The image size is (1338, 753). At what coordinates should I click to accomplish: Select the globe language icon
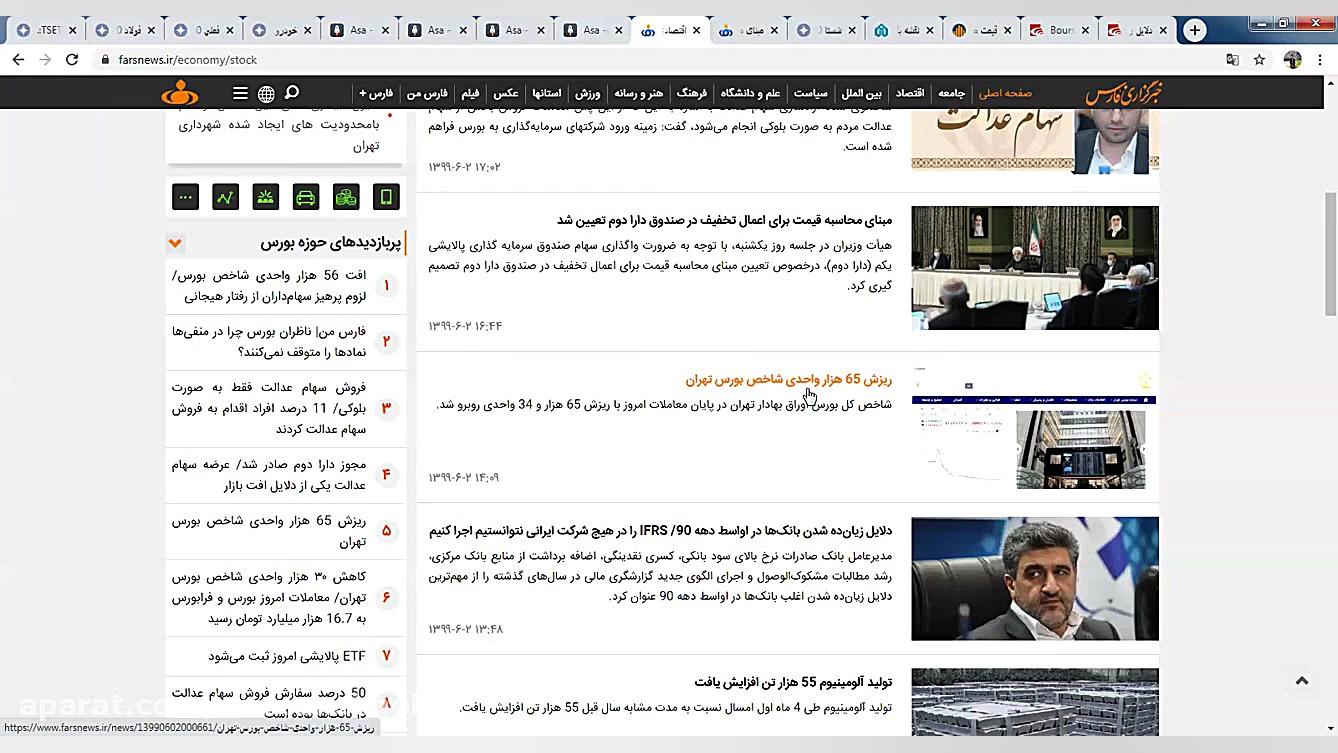pyautogui.click(x=266, y=92)
